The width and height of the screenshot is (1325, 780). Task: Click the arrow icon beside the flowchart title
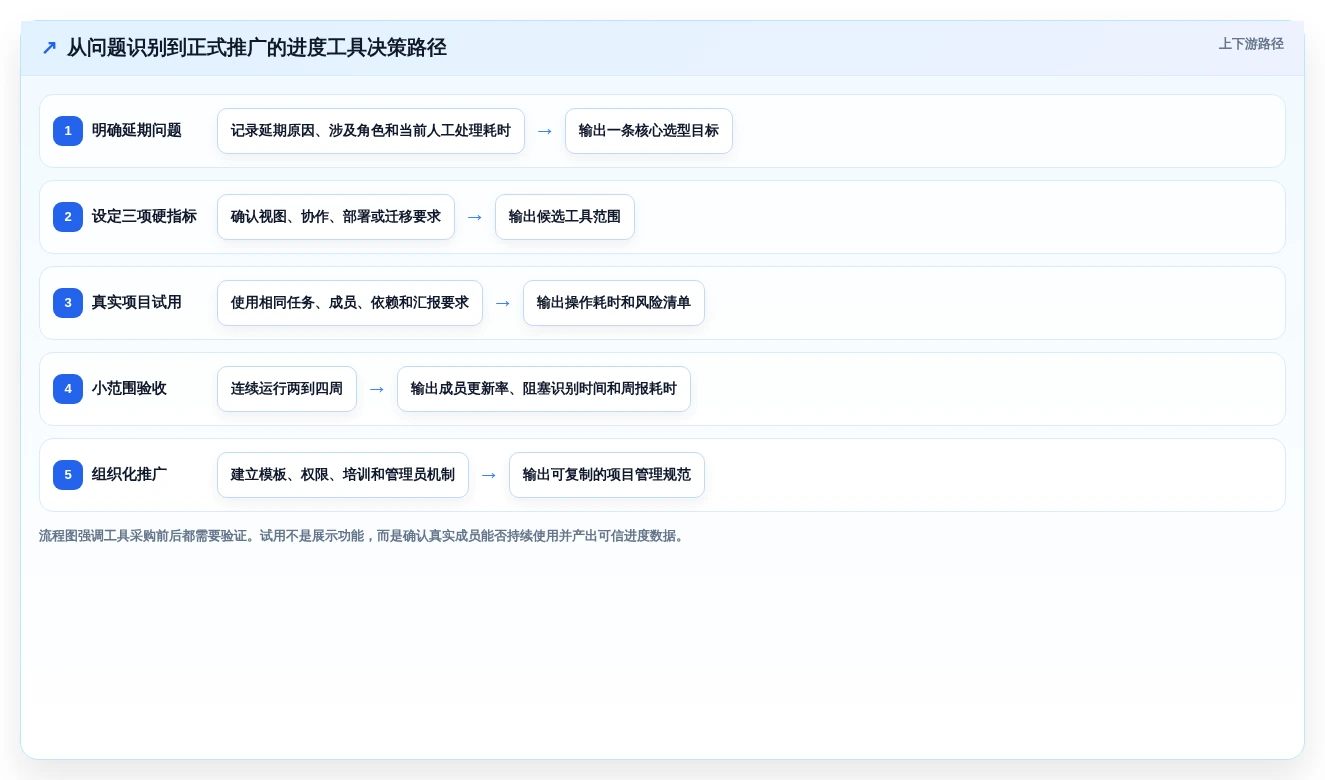click(49, 47)
